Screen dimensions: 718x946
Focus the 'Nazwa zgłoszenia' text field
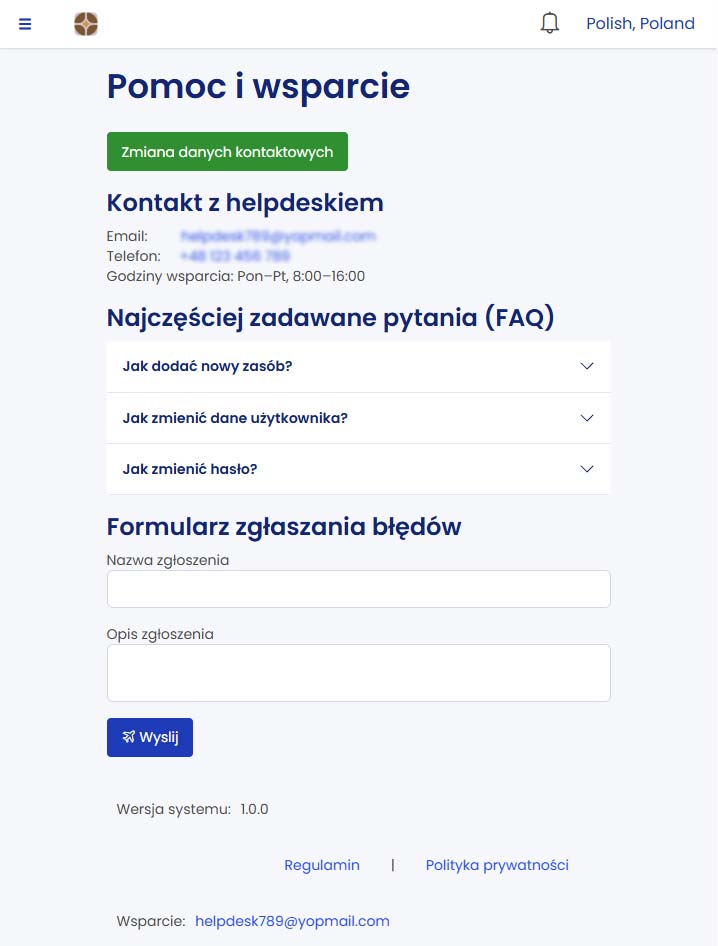tap(358, 589)
